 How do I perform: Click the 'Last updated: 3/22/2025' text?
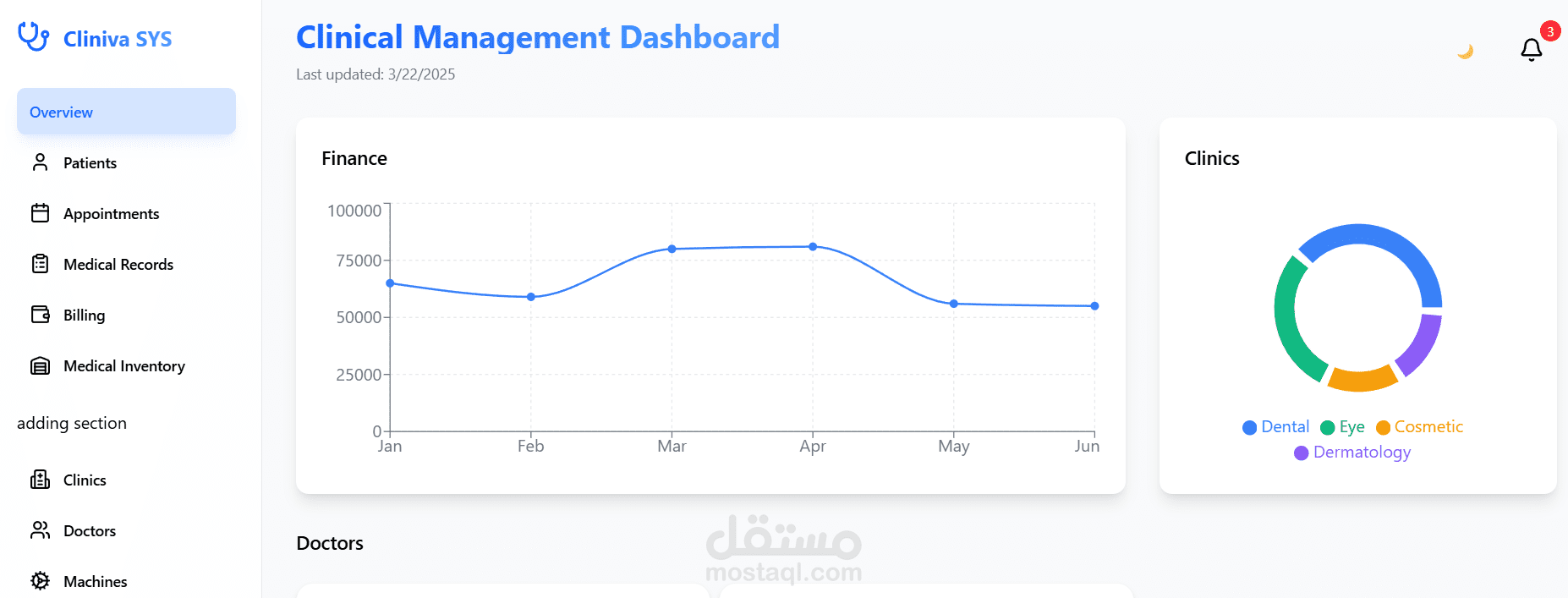click(x=376, y=74)
